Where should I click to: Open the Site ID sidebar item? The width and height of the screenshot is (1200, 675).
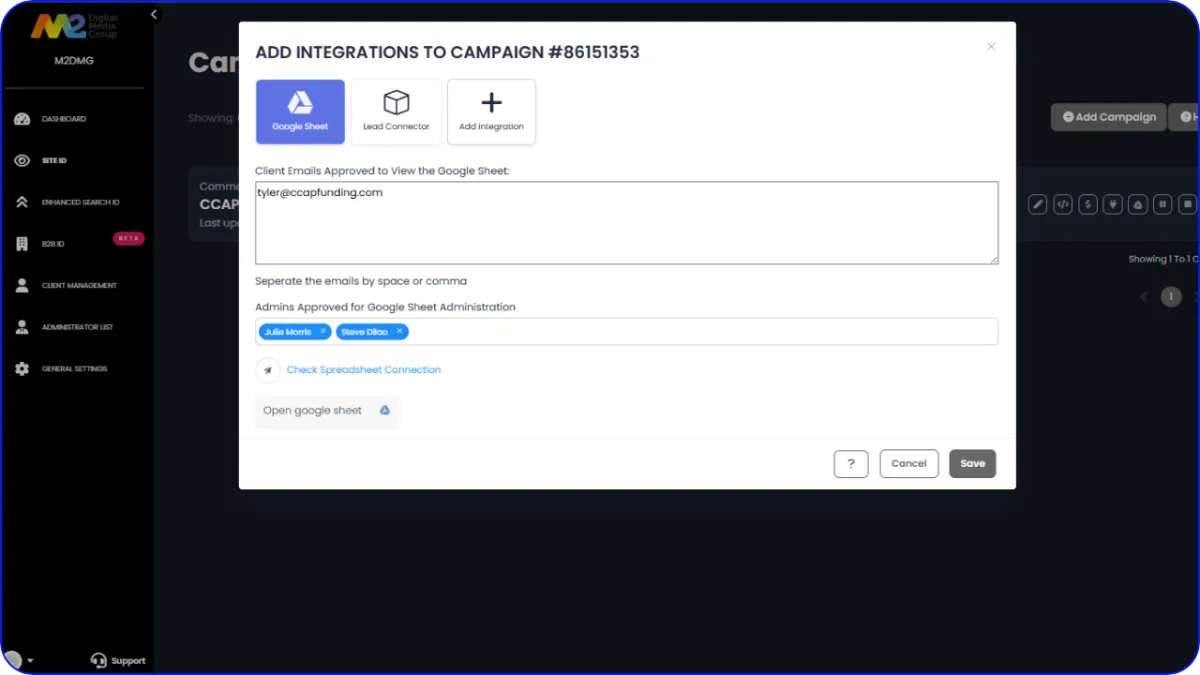point(54,160)
